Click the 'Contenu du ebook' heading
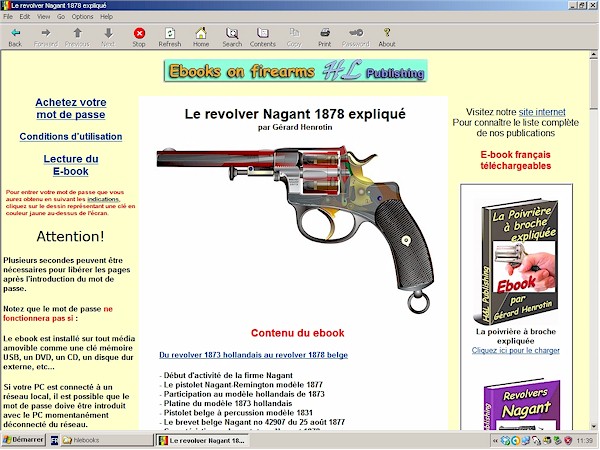 click(297, 333)
